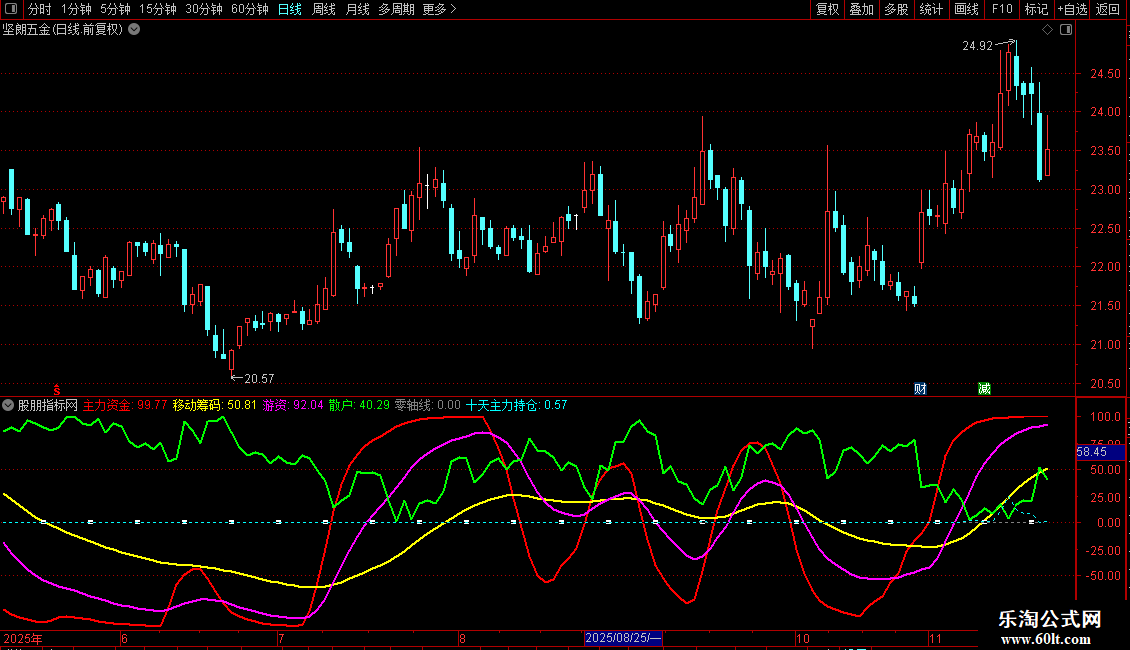1130x650 pixels.
Task: Click the 24.92 high price arrow label
Action: click(978, 46)
